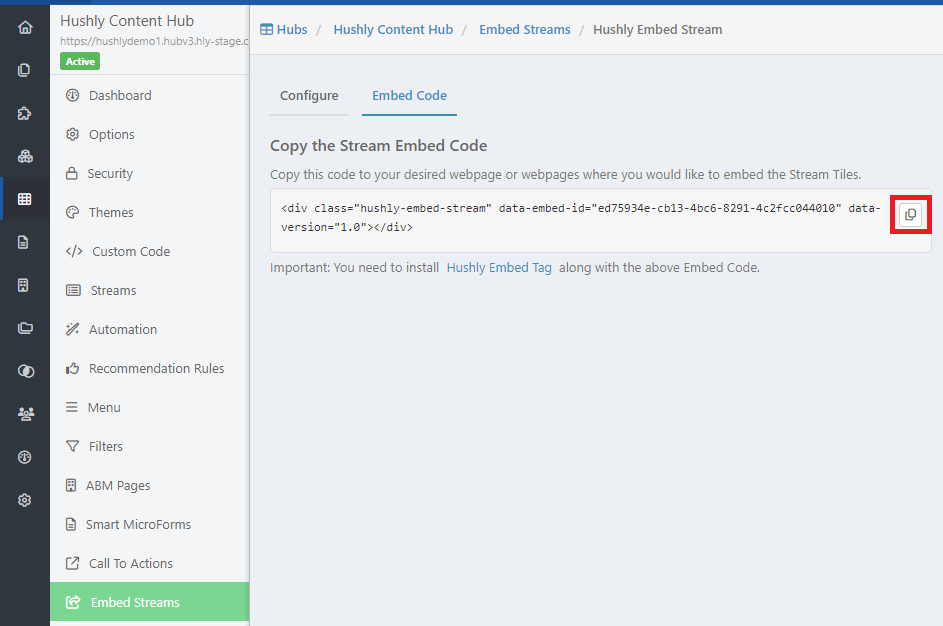Open the home icon in dark rail
The width and height of the screenshot is (943, 626).
coord(25,28)
